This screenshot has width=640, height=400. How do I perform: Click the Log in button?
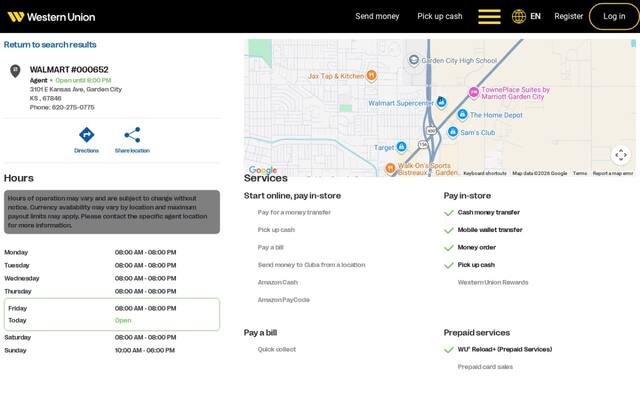click(614, 16)
